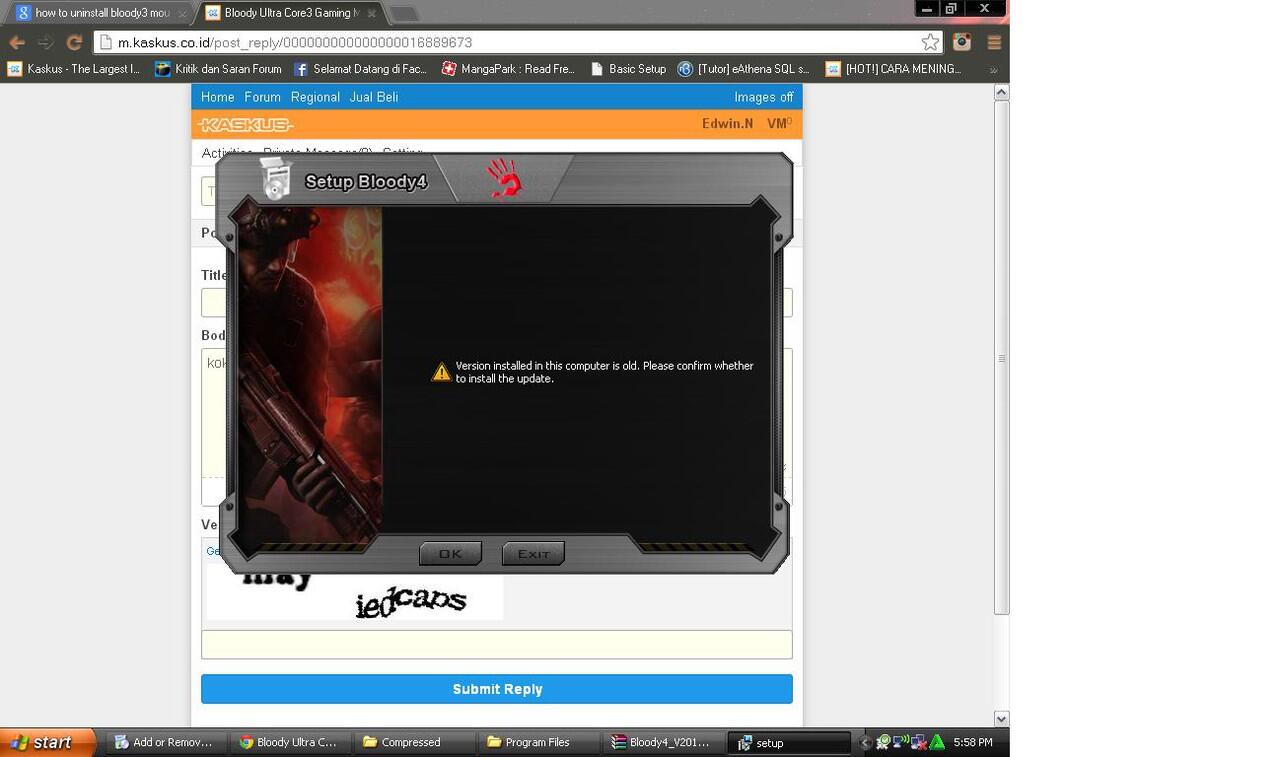Viewport: 1280px width, 757px height.
Task: Open the Edwin.N user profile link
Action: (727, 123)
